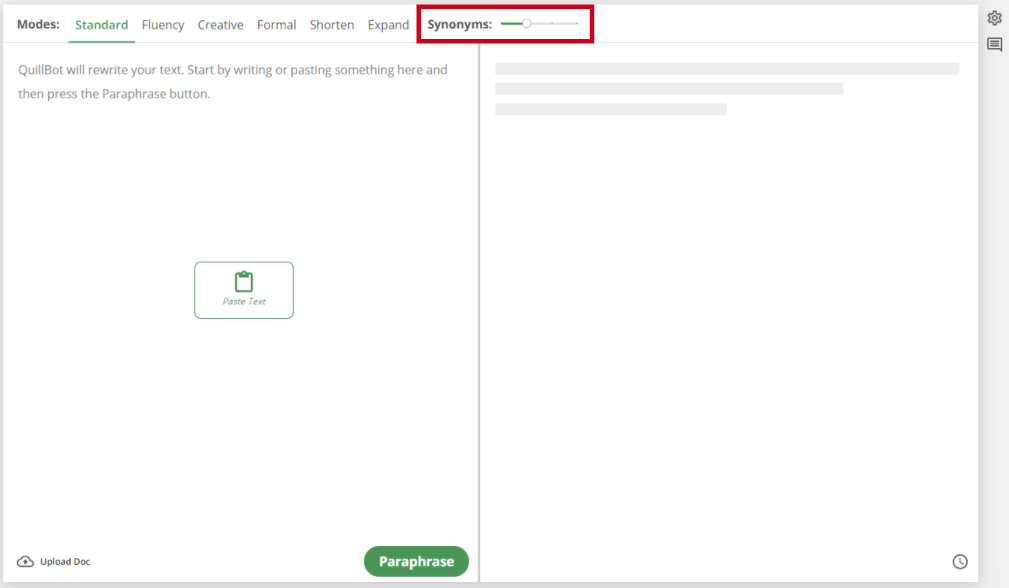1009x588 pixels.
Task: Switch to Shorten mode
Action: click(x=332, y=24)
